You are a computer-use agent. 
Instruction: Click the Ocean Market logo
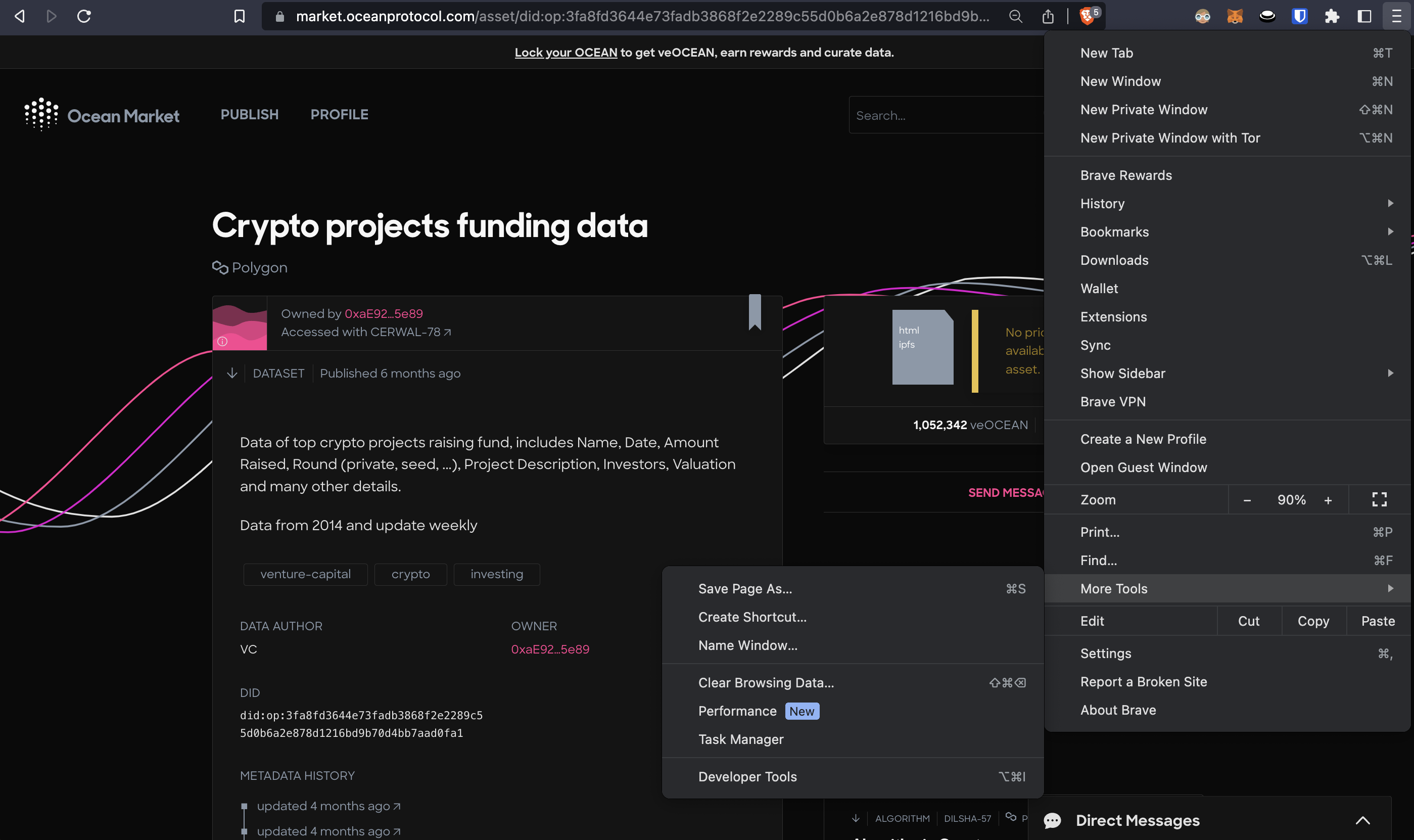point(102,115)
